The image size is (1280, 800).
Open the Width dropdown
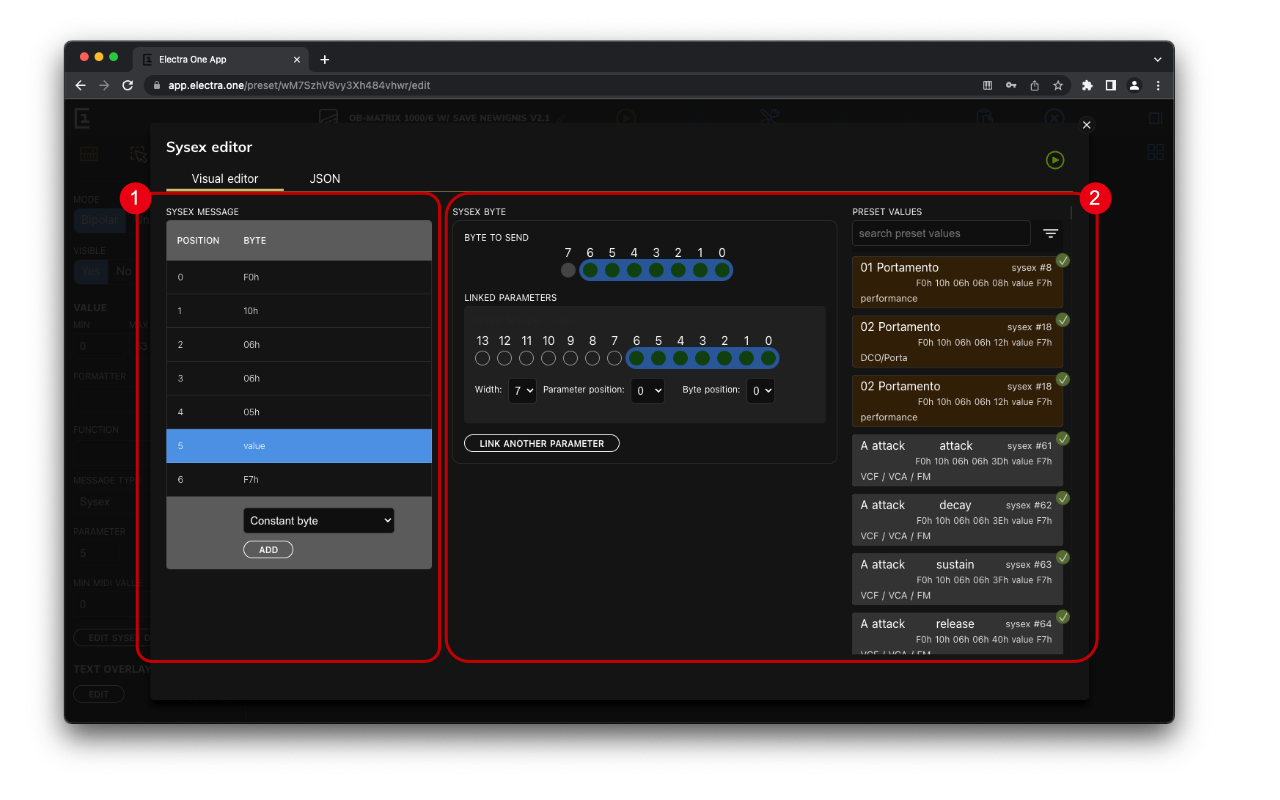point(522,391)
